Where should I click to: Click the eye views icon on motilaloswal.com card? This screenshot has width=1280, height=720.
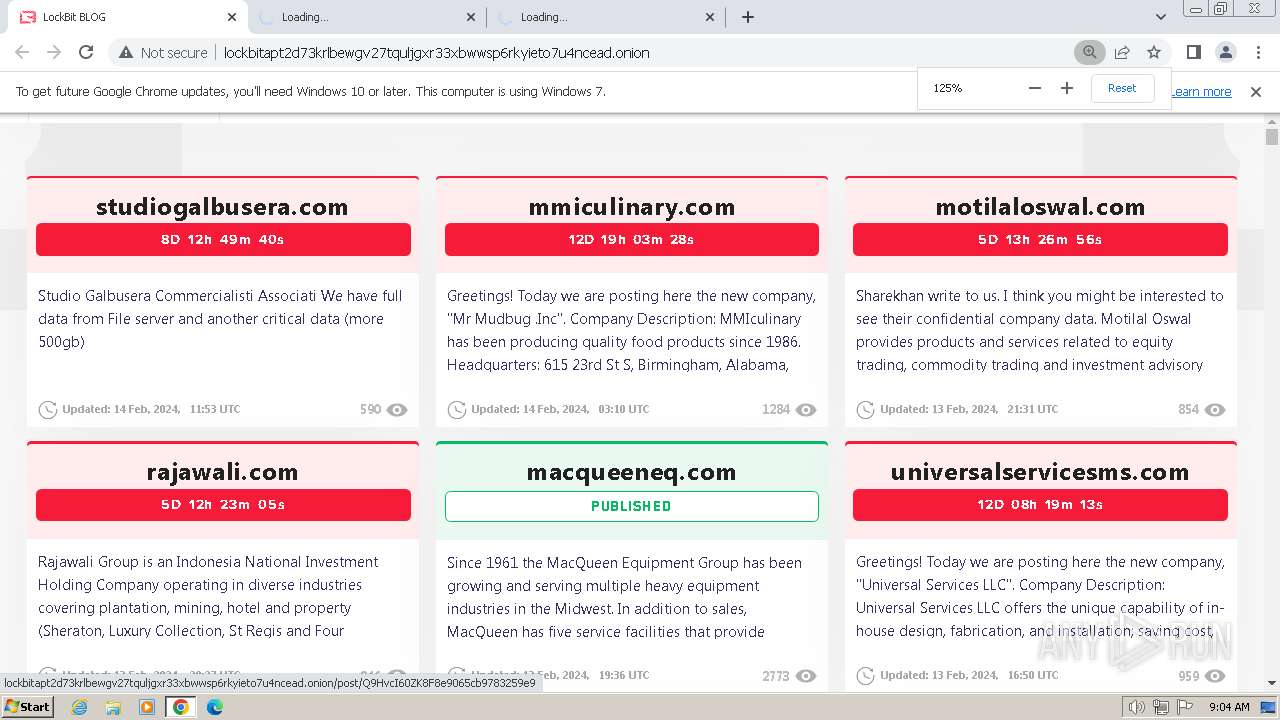coord(1215,410)
